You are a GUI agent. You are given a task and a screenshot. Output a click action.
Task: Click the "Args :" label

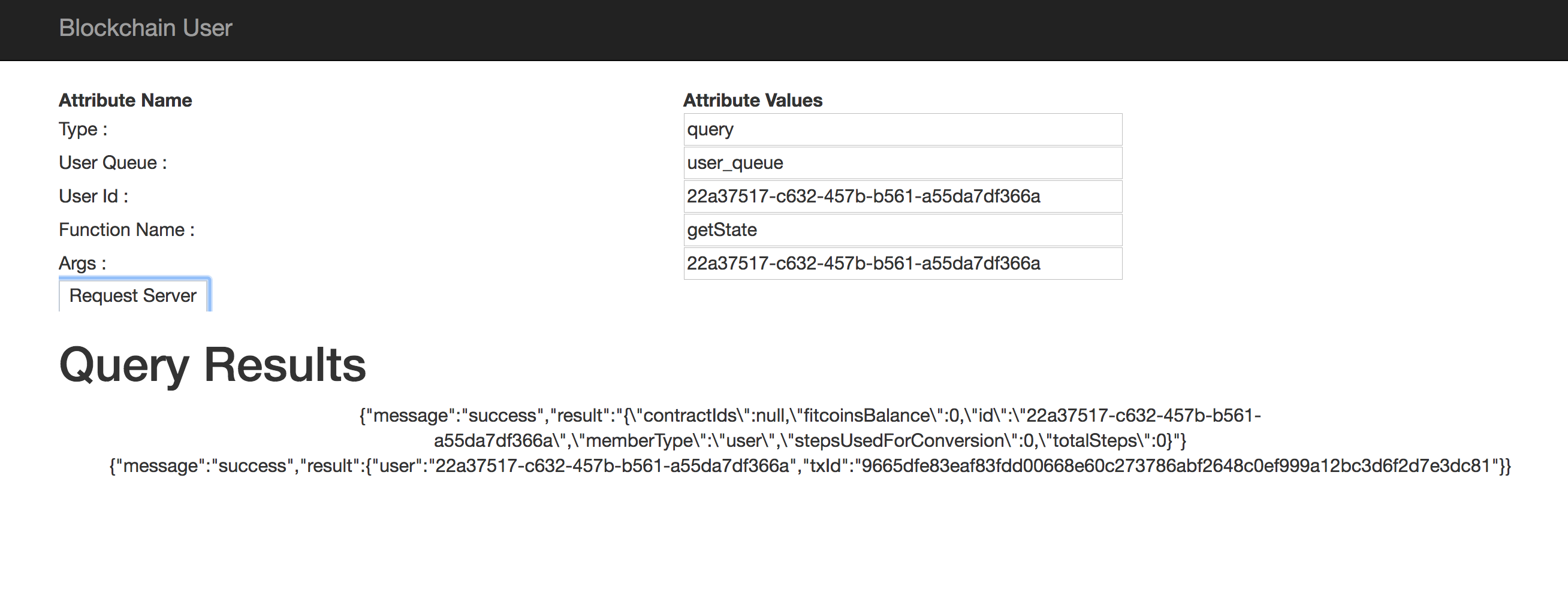(x=82, y=264)
